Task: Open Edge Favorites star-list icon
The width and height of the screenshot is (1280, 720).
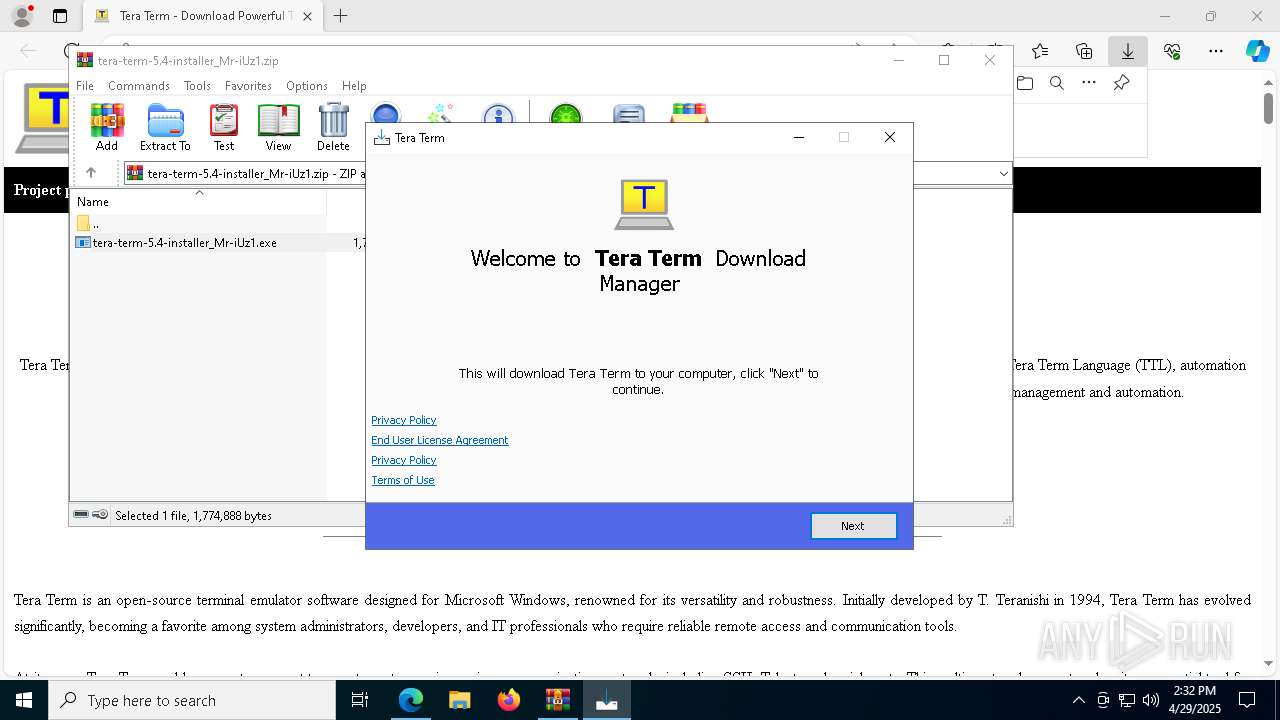Action: tap(1040, 51)
